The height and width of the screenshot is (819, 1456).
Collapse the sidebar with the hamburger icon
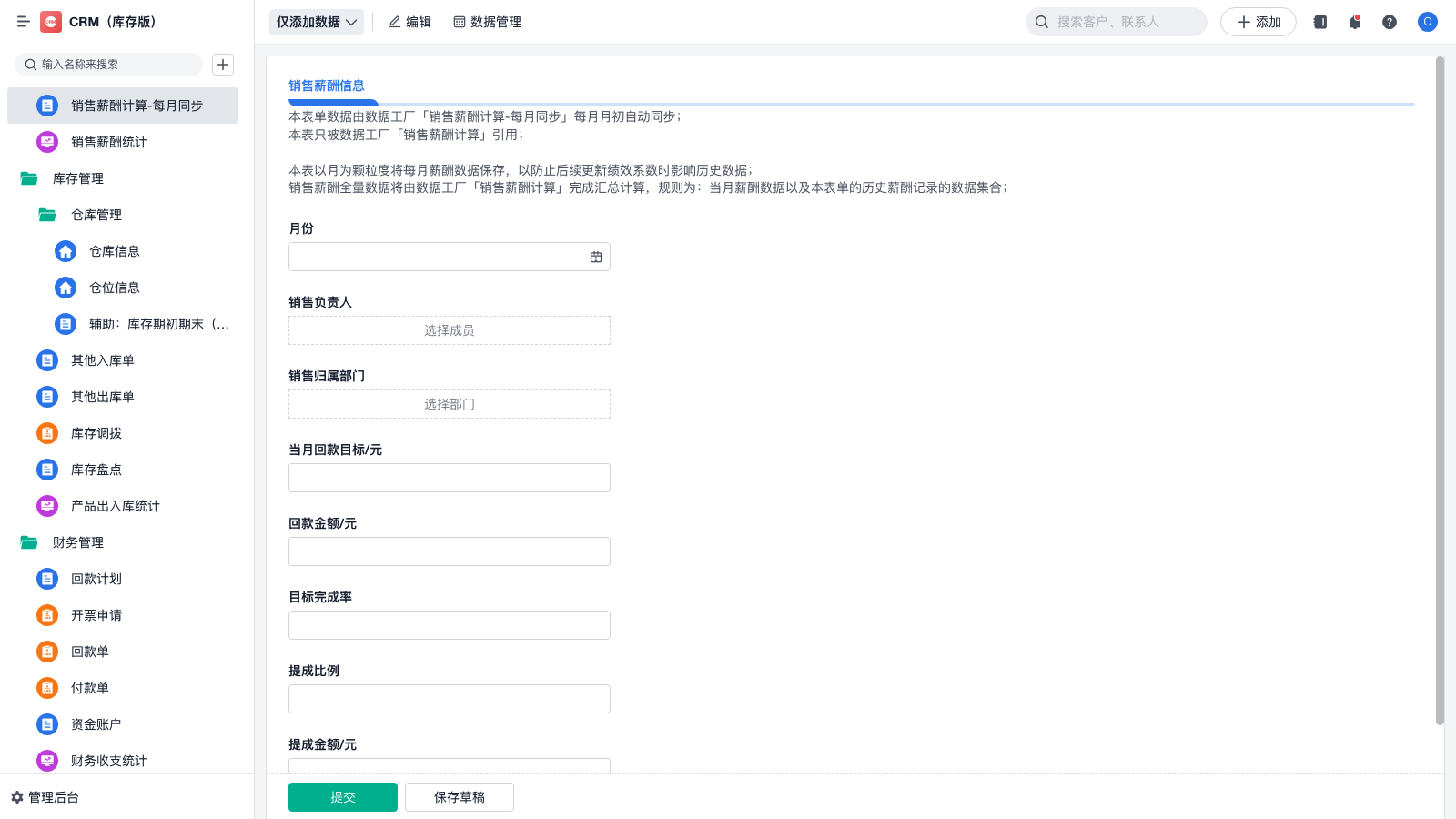[24, 22]
